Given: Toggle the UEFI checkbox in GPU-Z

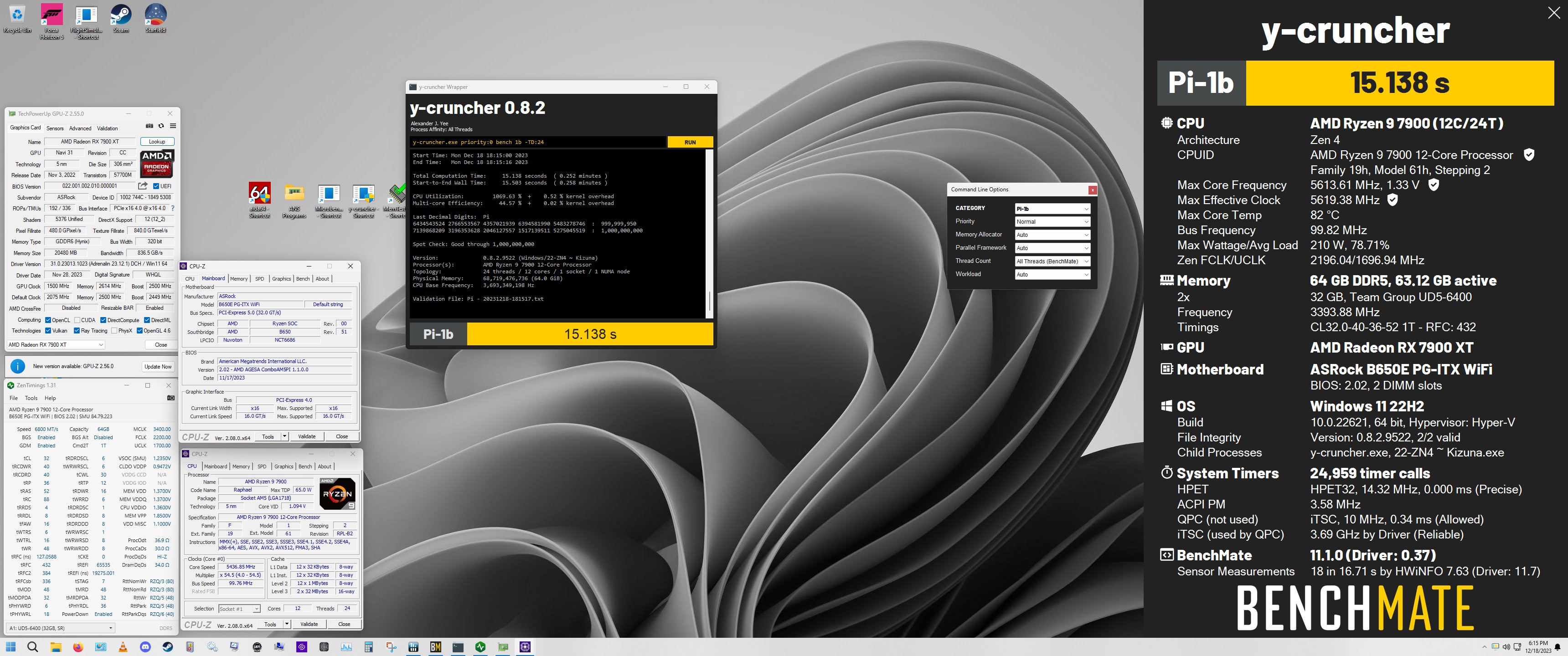Looking at the screenshot, I should [x=156, y=186].
